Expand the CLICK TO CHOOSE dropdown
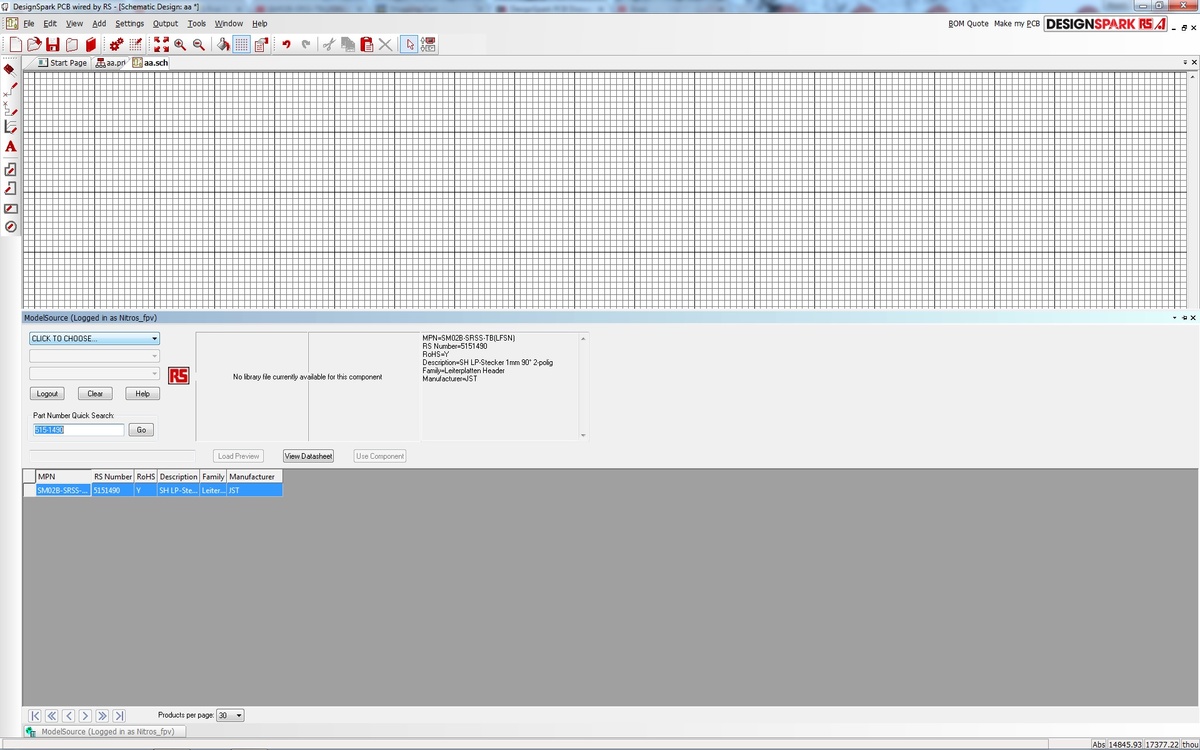 pyautogui.click(x=94, y=338)
